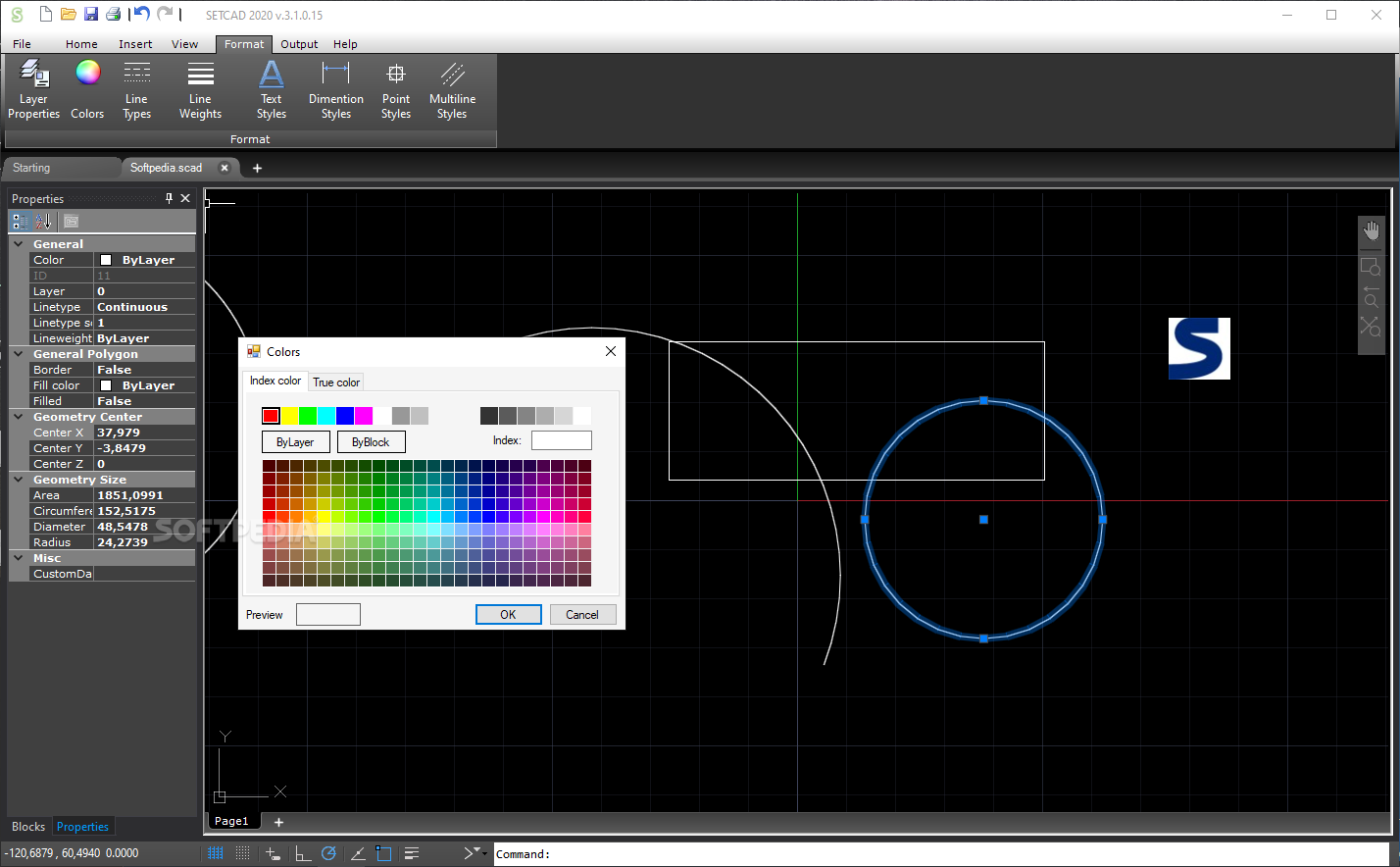Open Fill color ByLayer property value
The width and height of the screenshot is (1400, 867).
(x=144, y=385)
